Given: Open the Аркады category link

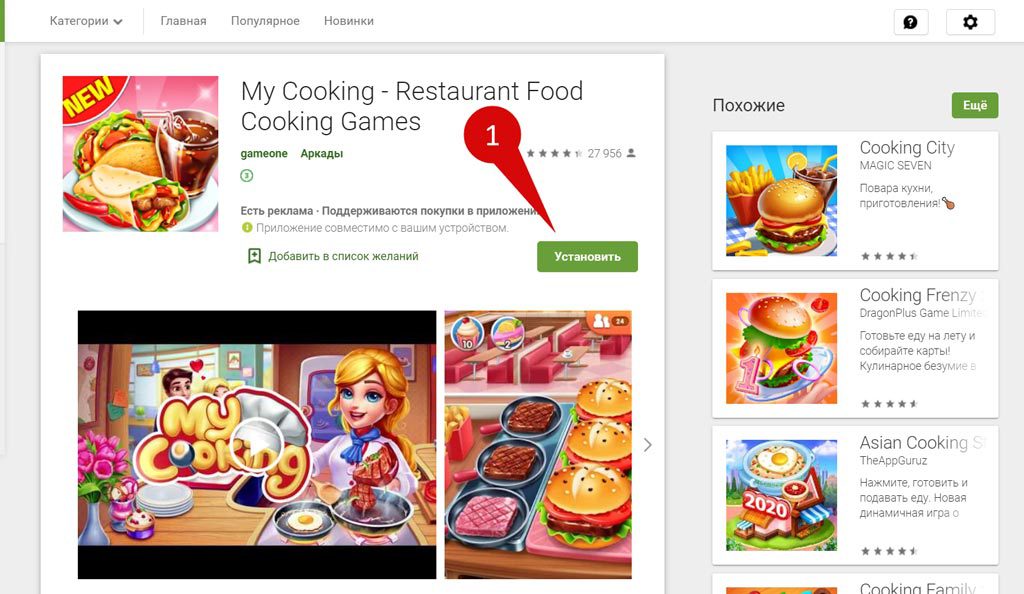Looking at the screenshot, I should [x=321, y=153].
